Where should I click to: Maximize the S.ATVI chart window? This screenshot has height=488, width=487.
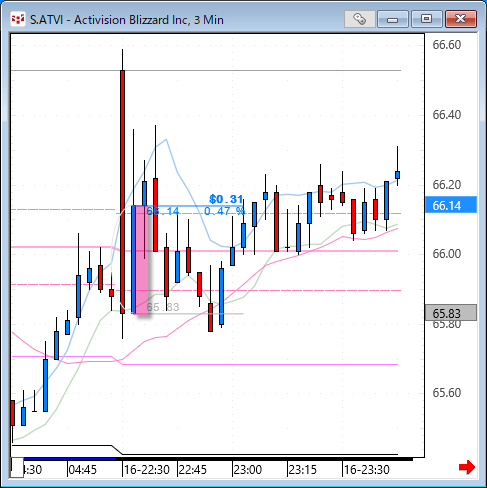426,19
